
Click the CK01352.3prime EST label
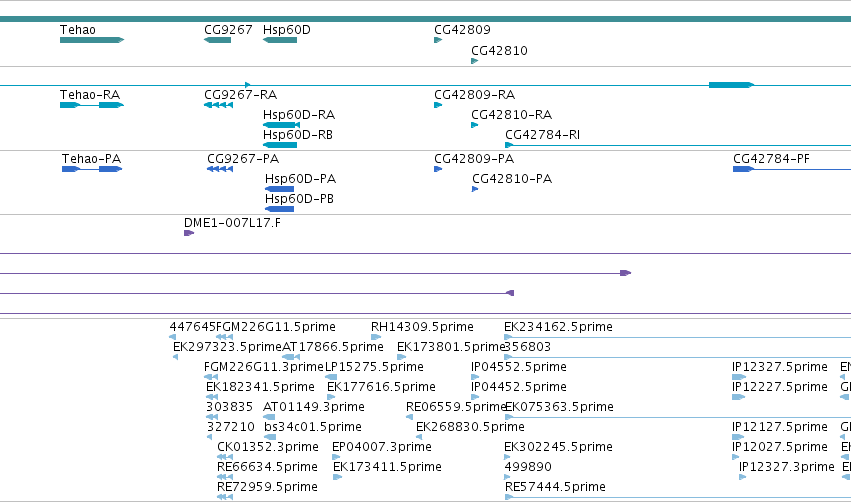tap(268, 448)
